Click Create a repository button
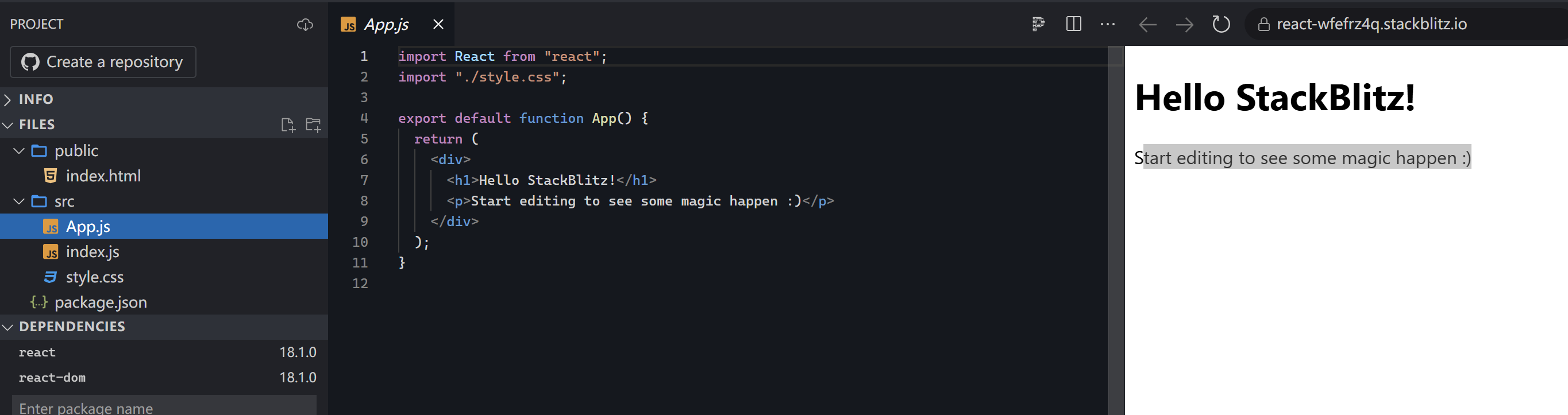Image resolution: width=1568 pixels, height=415 pixels. [x=103, y=62]
